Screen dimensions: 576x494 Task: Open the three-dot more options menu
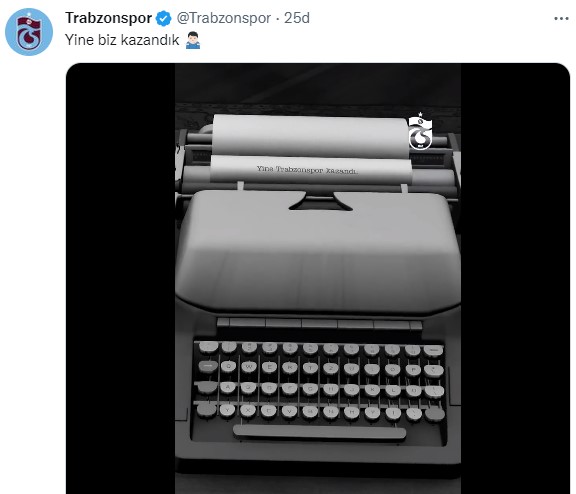[561, 18]
